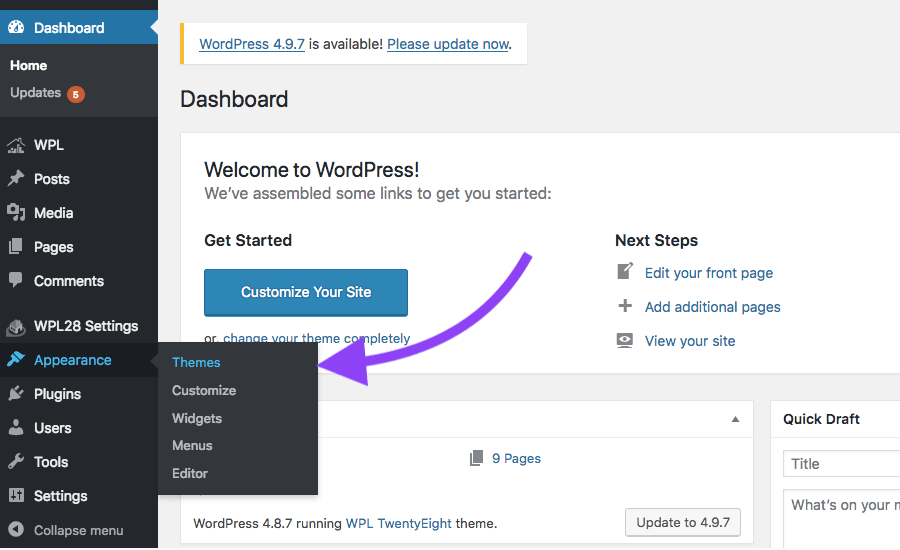Open the WPL TwentyEight theme link
Viewport: 900px width, 550px height.
(x=399, y=524)
